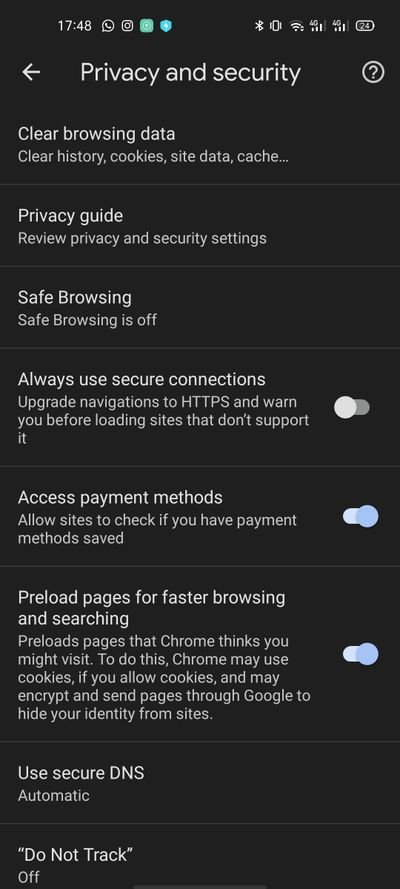Tap the battery indicator icon
Image resolution: width=400 pixels, height=889 pixels.
pyautogui.click(x=365, y=26)
